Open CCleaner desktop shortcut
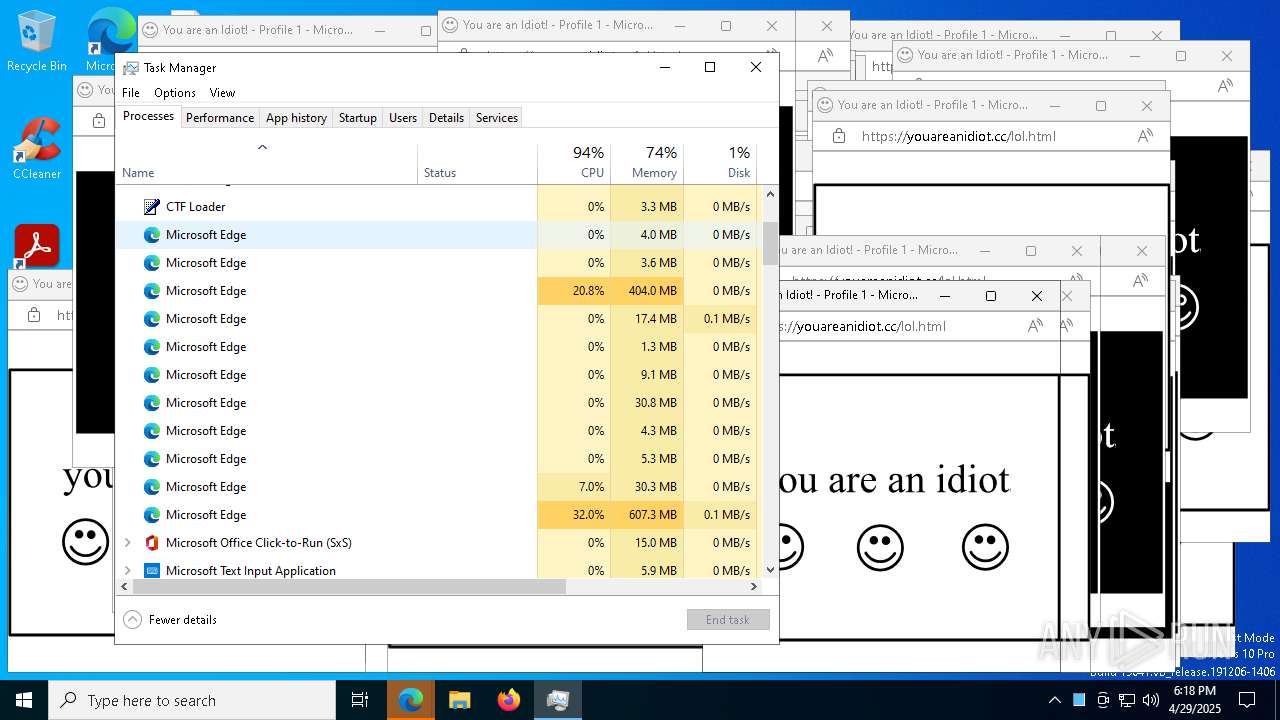 [37, 150]
